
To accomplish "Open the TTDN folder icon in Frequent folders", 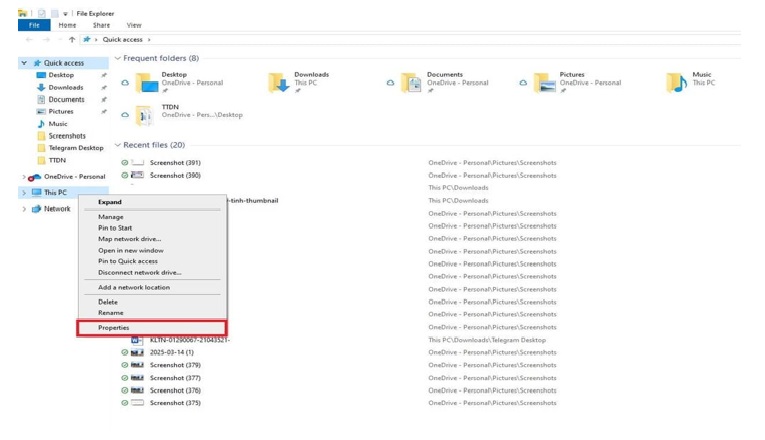I will click(145, 115).
